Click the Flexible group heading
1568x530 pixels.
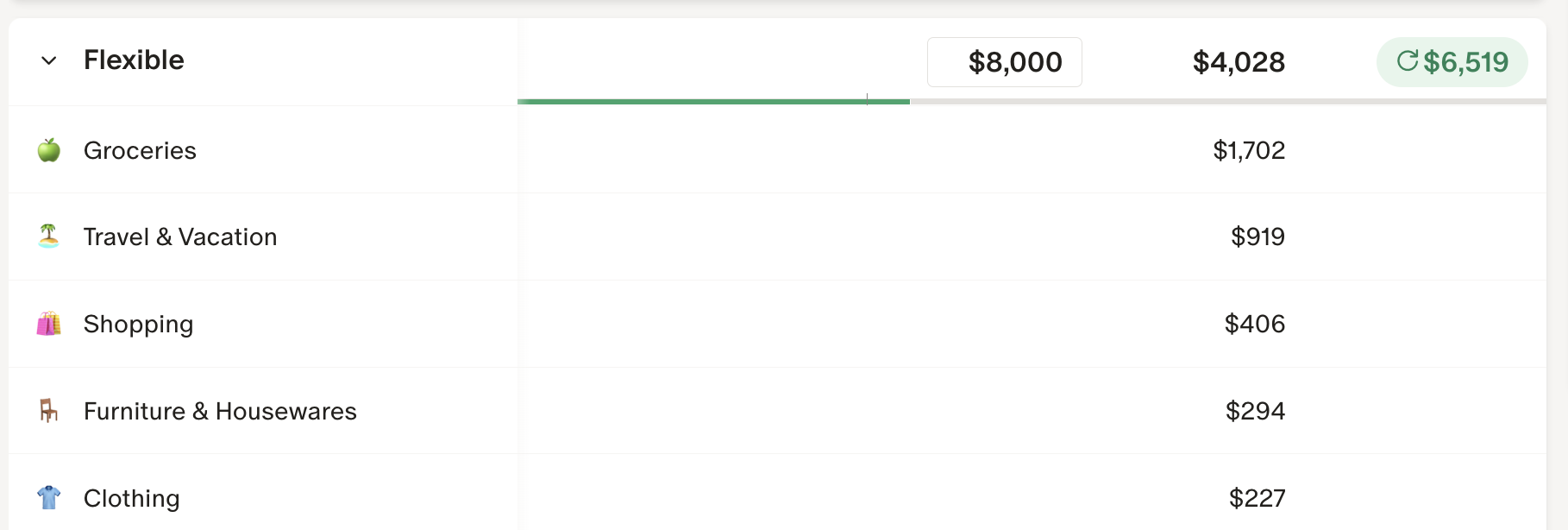click(134, 60)
